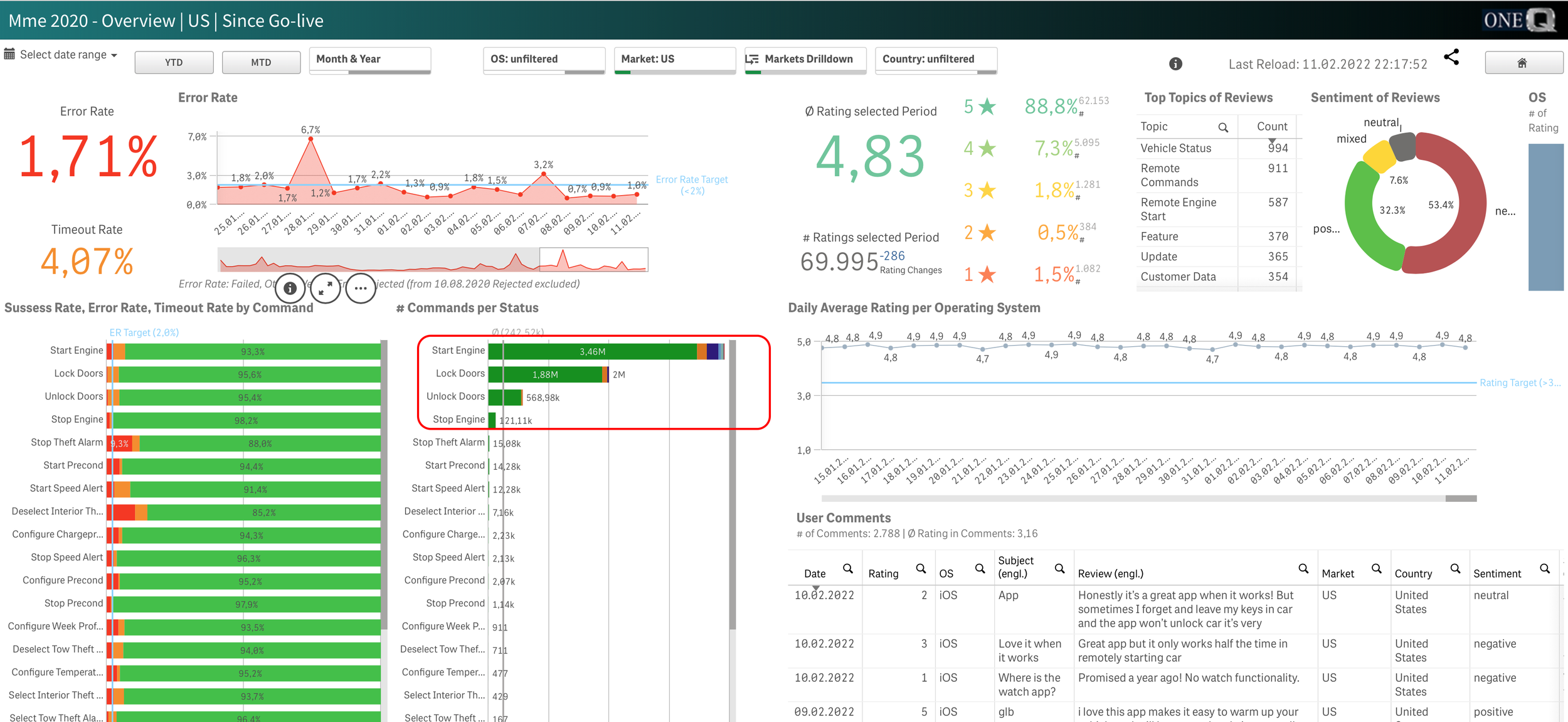Viewport: 1568px width, 722px height.
Task: Open the info icon beside Last Reload
Action: coord(1175,64)
